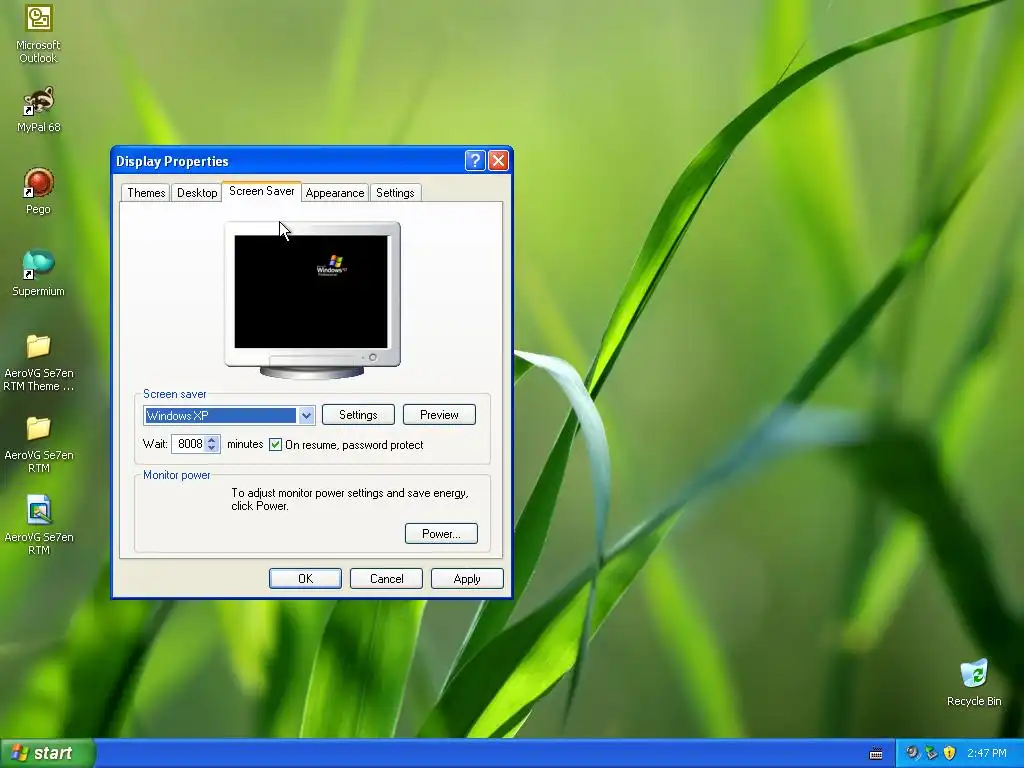Click the volume speaker tray icon
This screenshot has width=1024, height=768.
(x=912, y=753)
